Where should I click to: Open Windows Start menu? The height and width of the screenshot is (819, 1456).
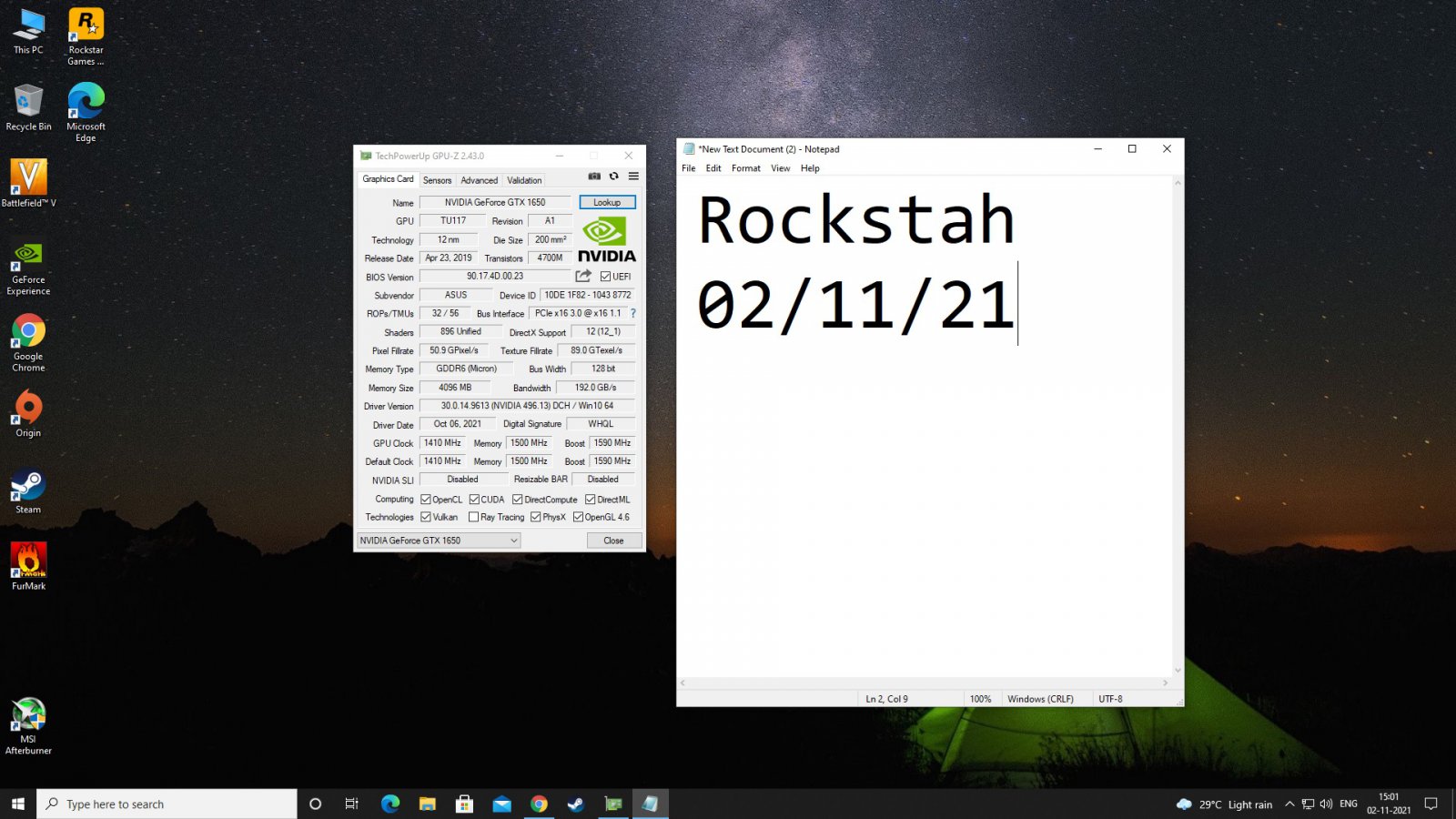point(17,804)
